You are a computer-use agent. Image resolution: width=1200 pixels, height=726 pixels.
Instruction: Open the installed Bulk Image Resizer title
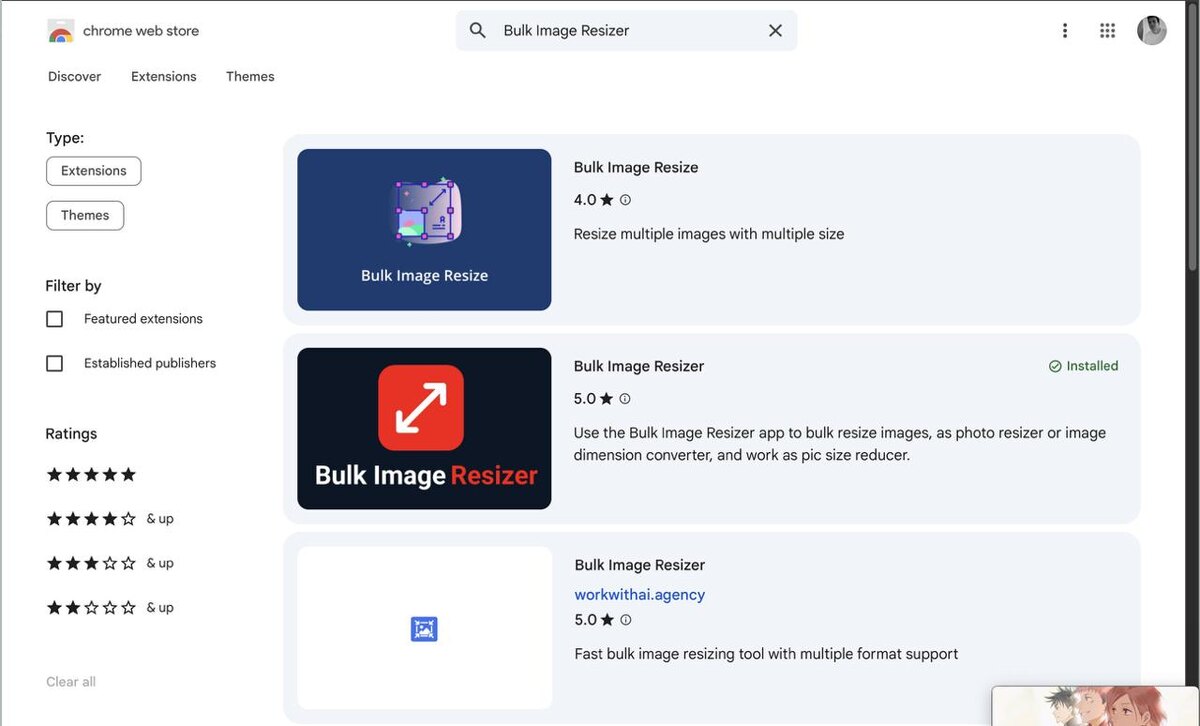[639, 366]
